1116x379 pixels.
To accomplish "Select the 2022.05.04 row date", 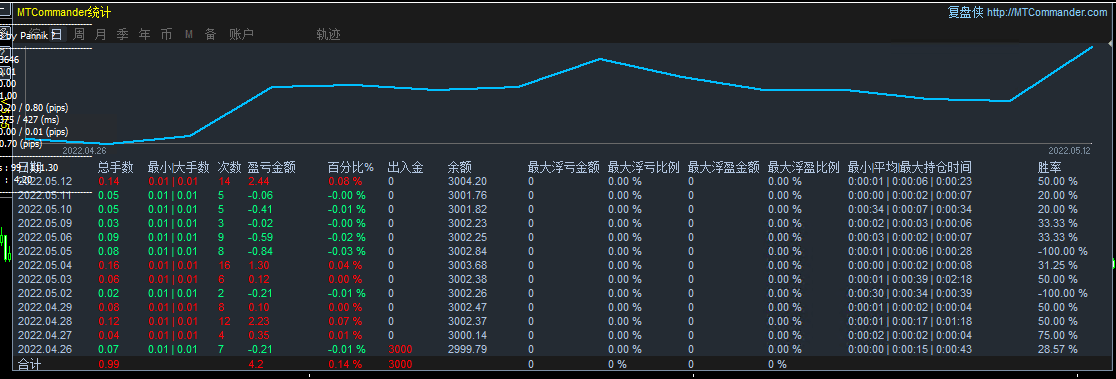I will tap(45, 265).
